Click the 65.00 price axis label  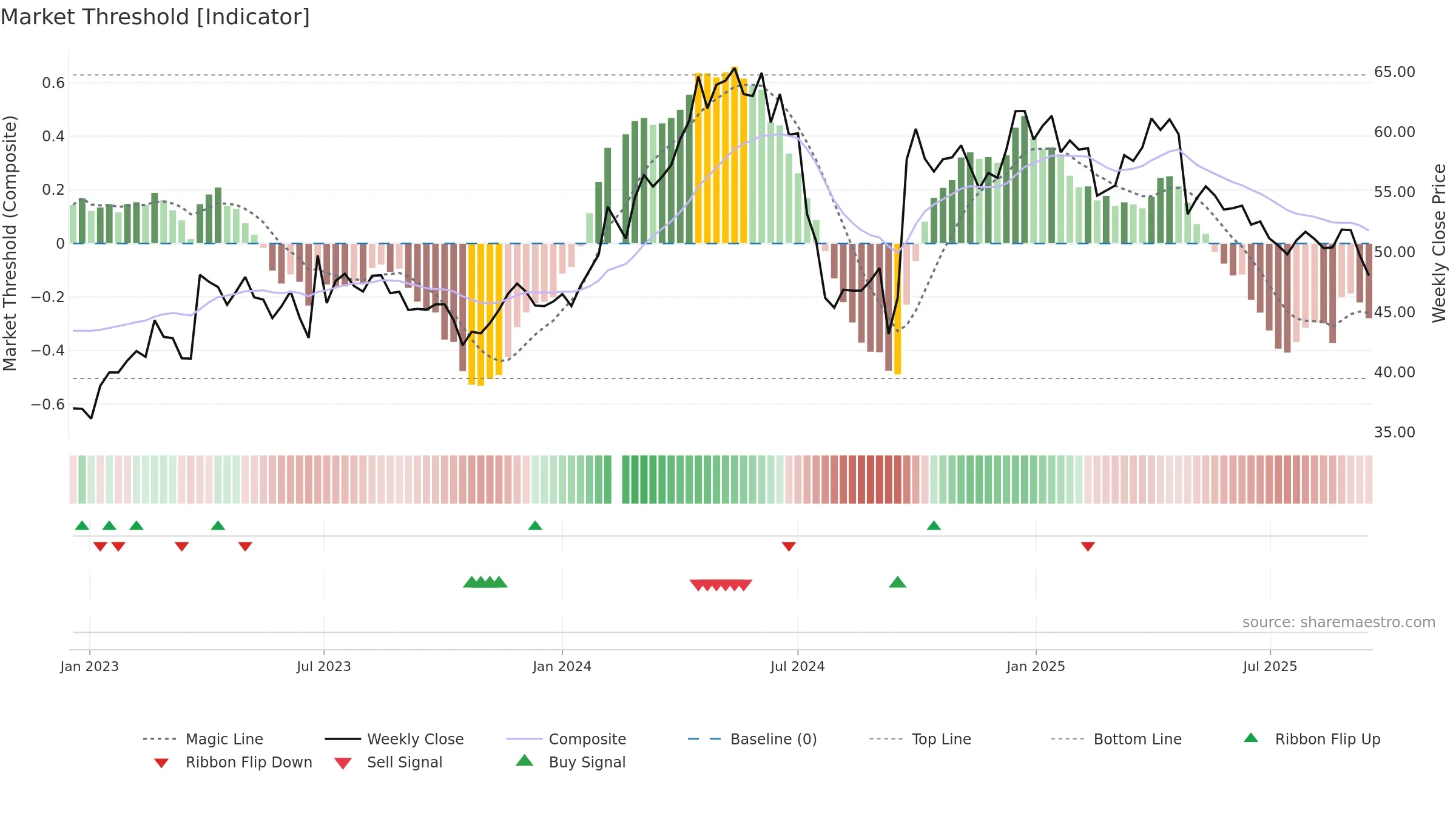coord(1394,72)
